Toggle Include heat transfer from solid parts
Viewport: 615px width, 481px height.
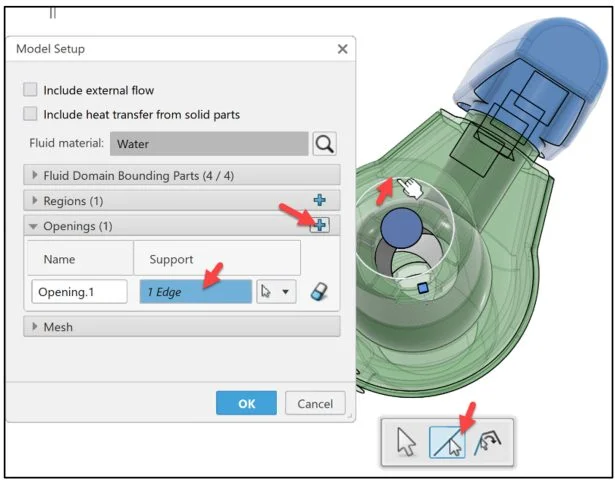31,114
